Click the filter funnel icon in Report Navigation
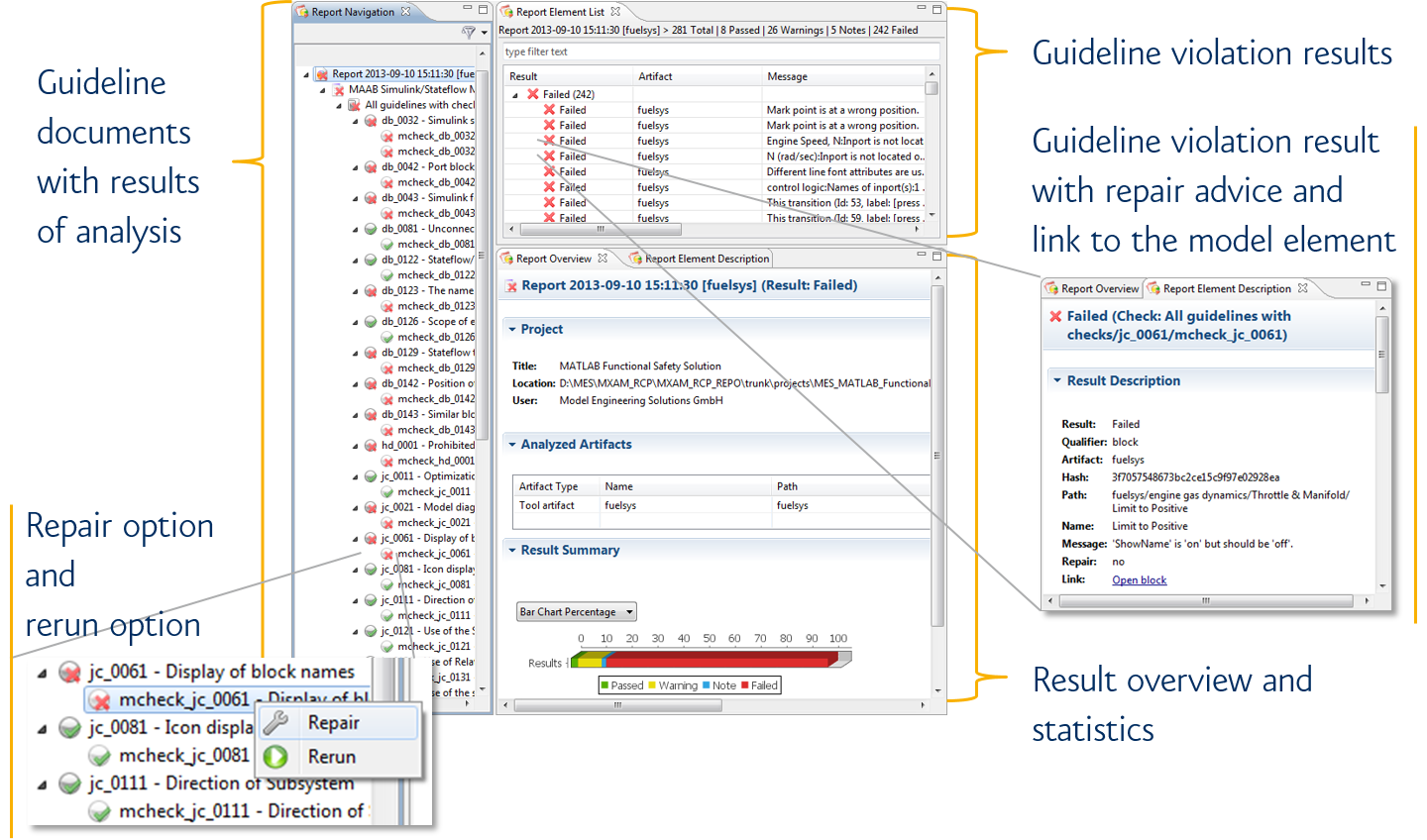1427x840 pixels. coord(468,33)
